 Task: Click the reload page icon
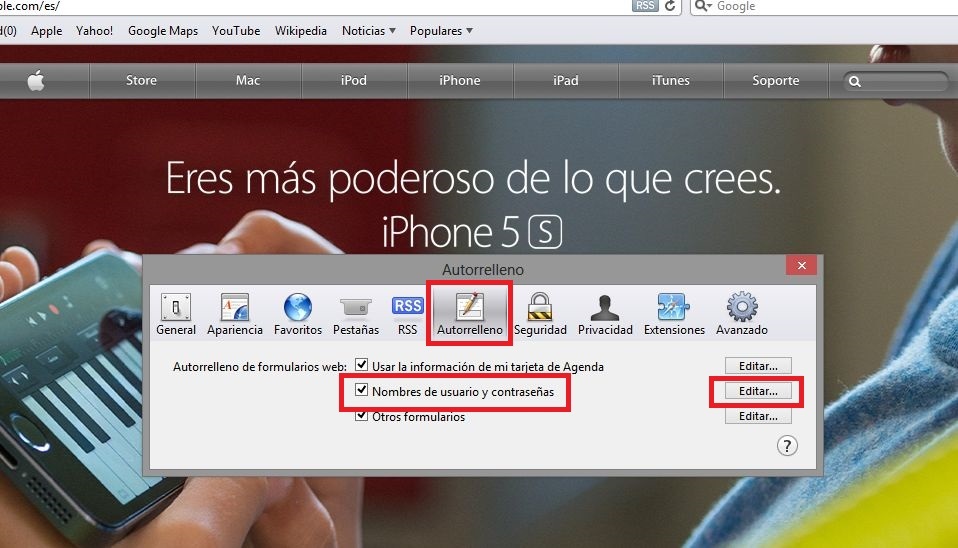point(670,6)
